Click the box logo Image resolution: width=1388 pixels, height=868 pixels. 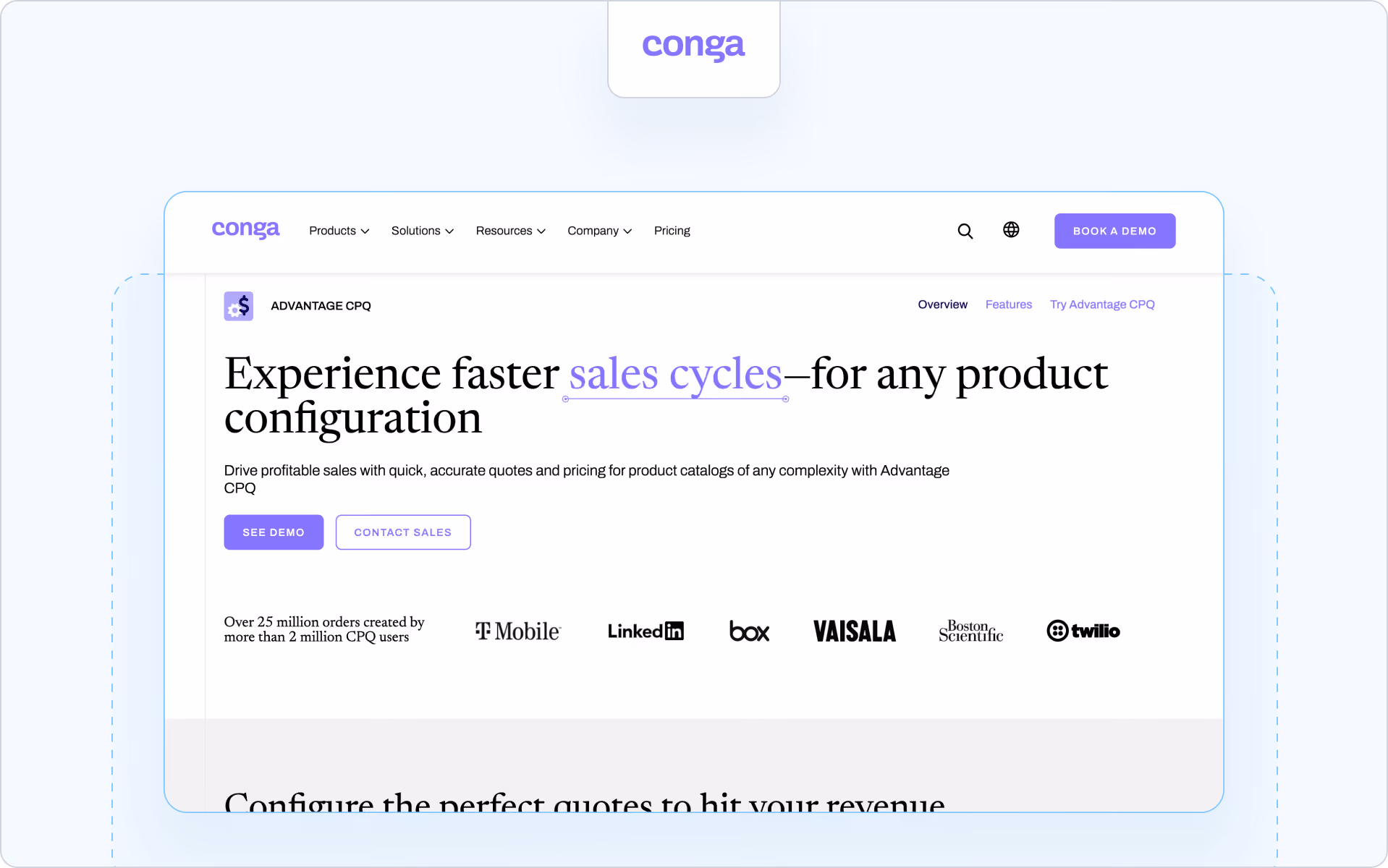(x=749, y=631)
